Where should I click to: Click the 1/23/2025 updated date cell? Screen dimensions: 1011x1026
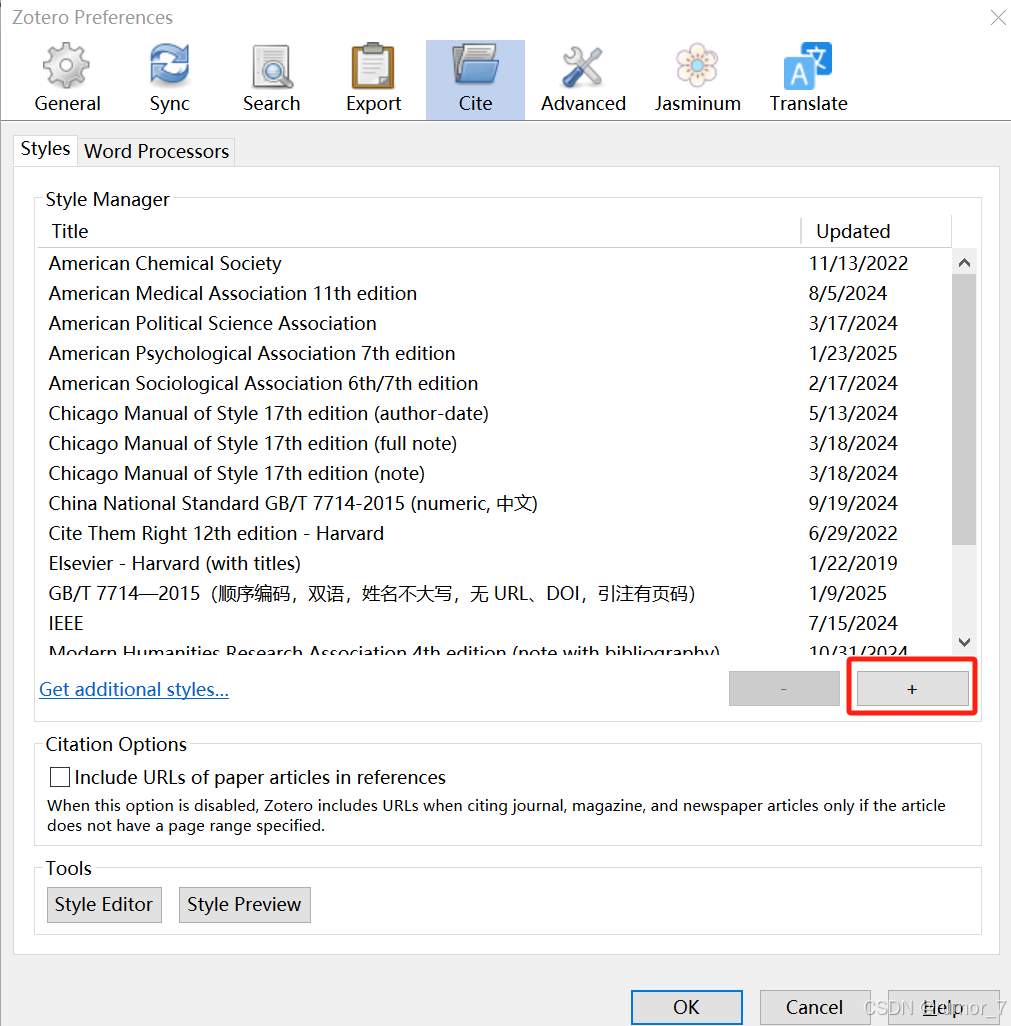click(x=853, y=353)
